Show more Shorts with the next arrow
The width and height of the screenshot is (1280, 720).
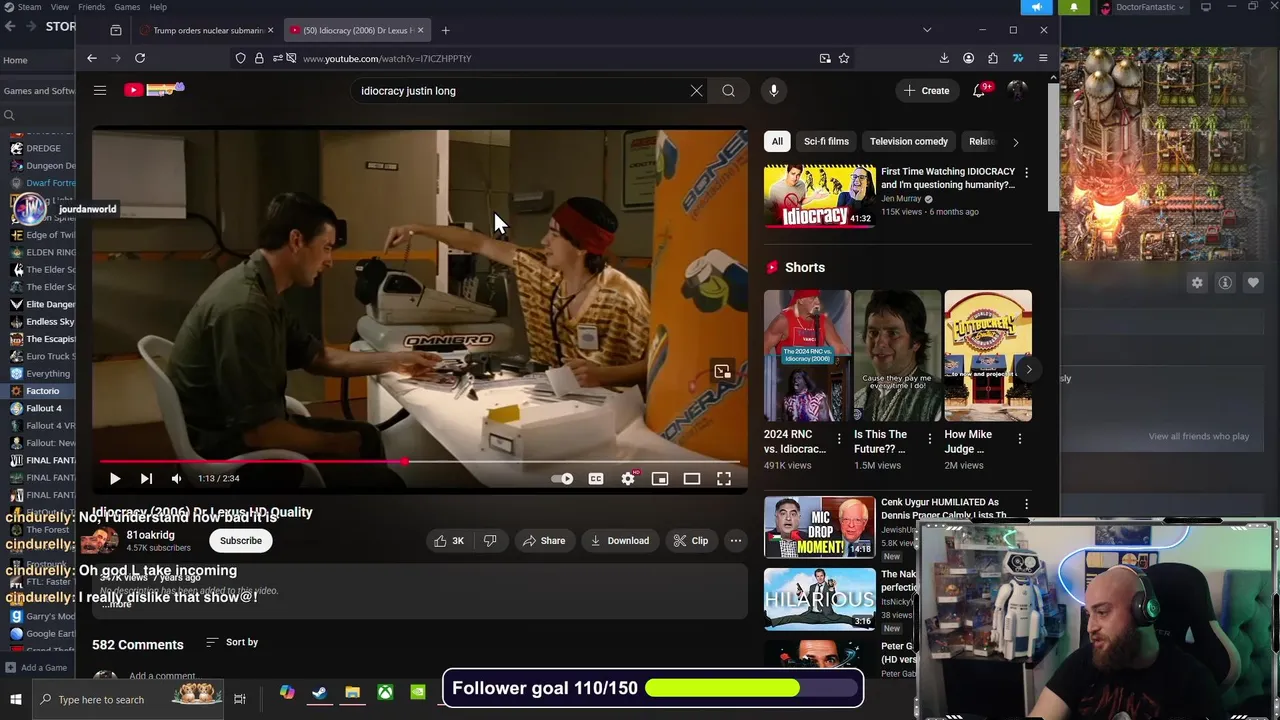point(1028,369)
